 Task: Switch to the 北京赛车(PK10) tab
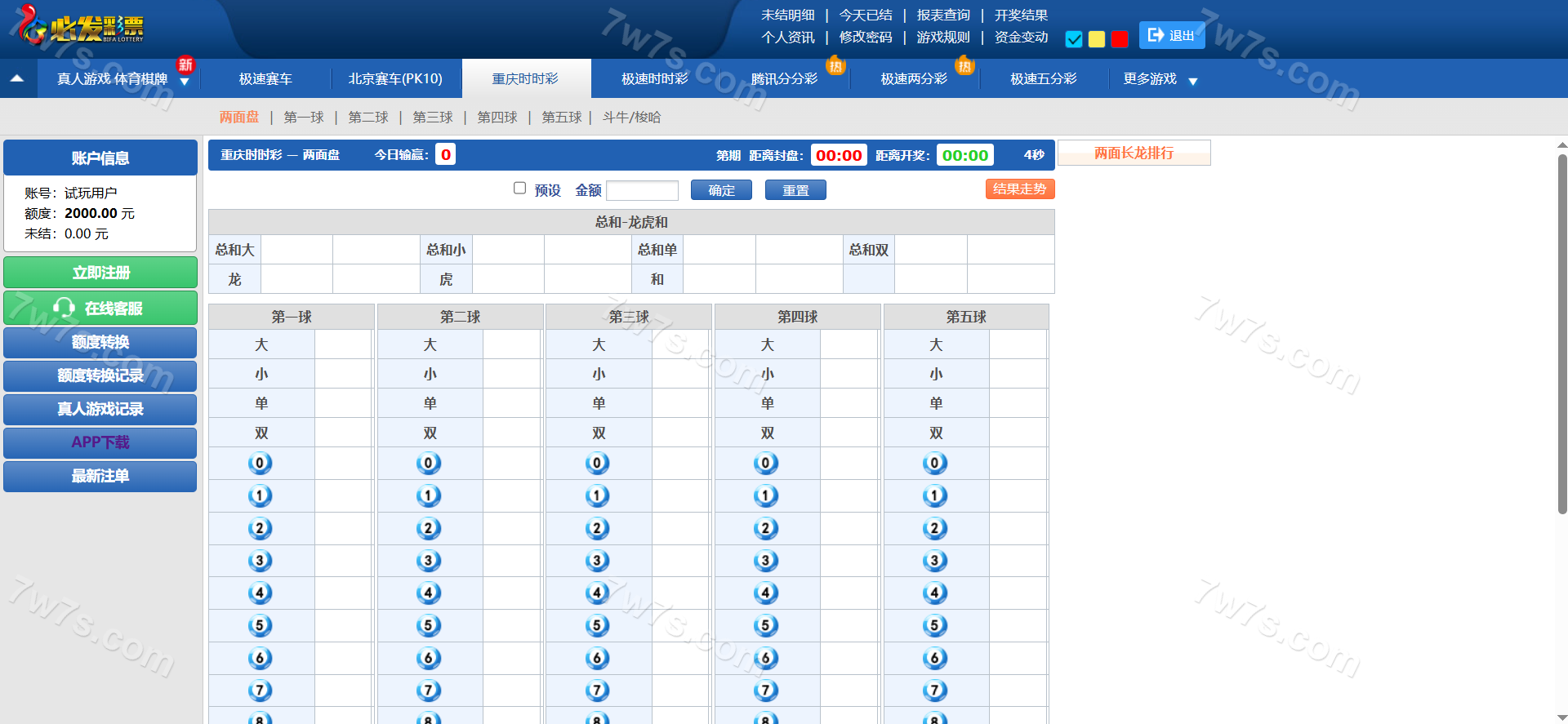[395, 79]
